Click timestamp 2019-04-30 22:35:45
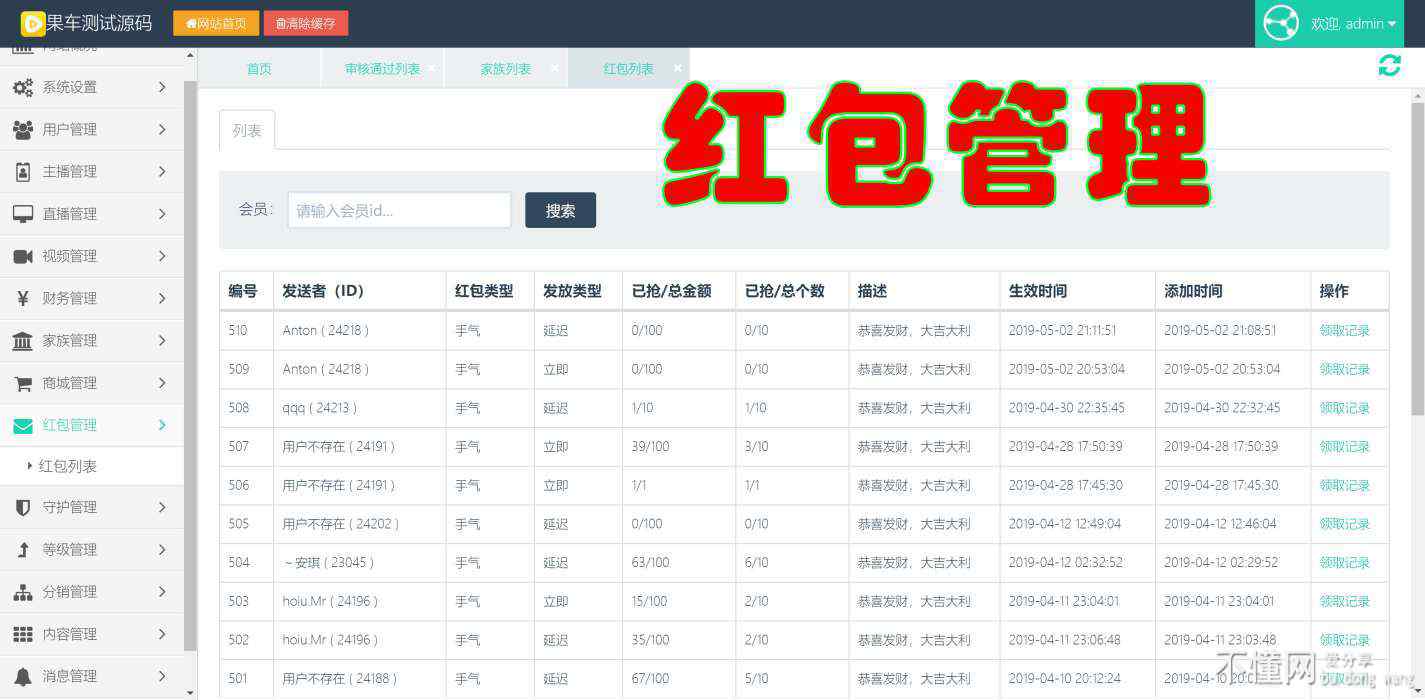1425x700 pixels. 1066,408
